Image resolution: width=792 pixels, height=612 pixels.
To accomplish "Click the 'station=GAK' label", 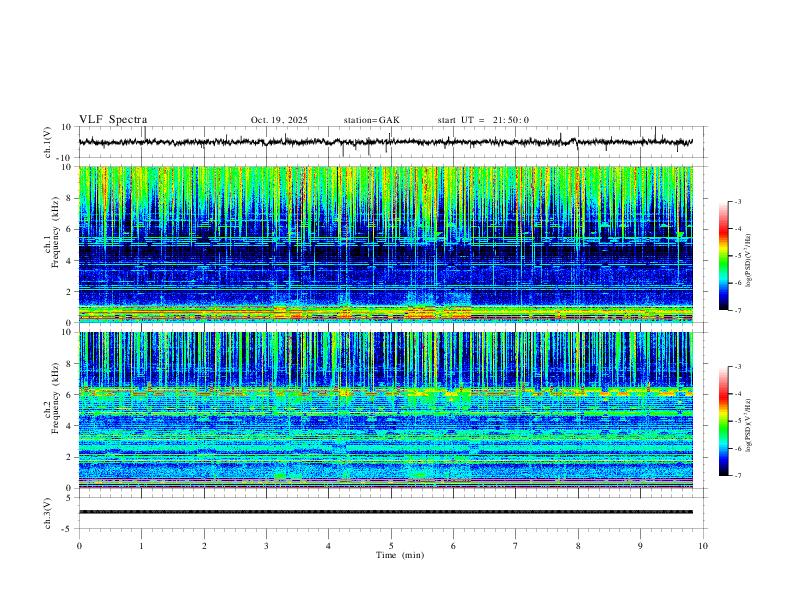I will 371,120.
